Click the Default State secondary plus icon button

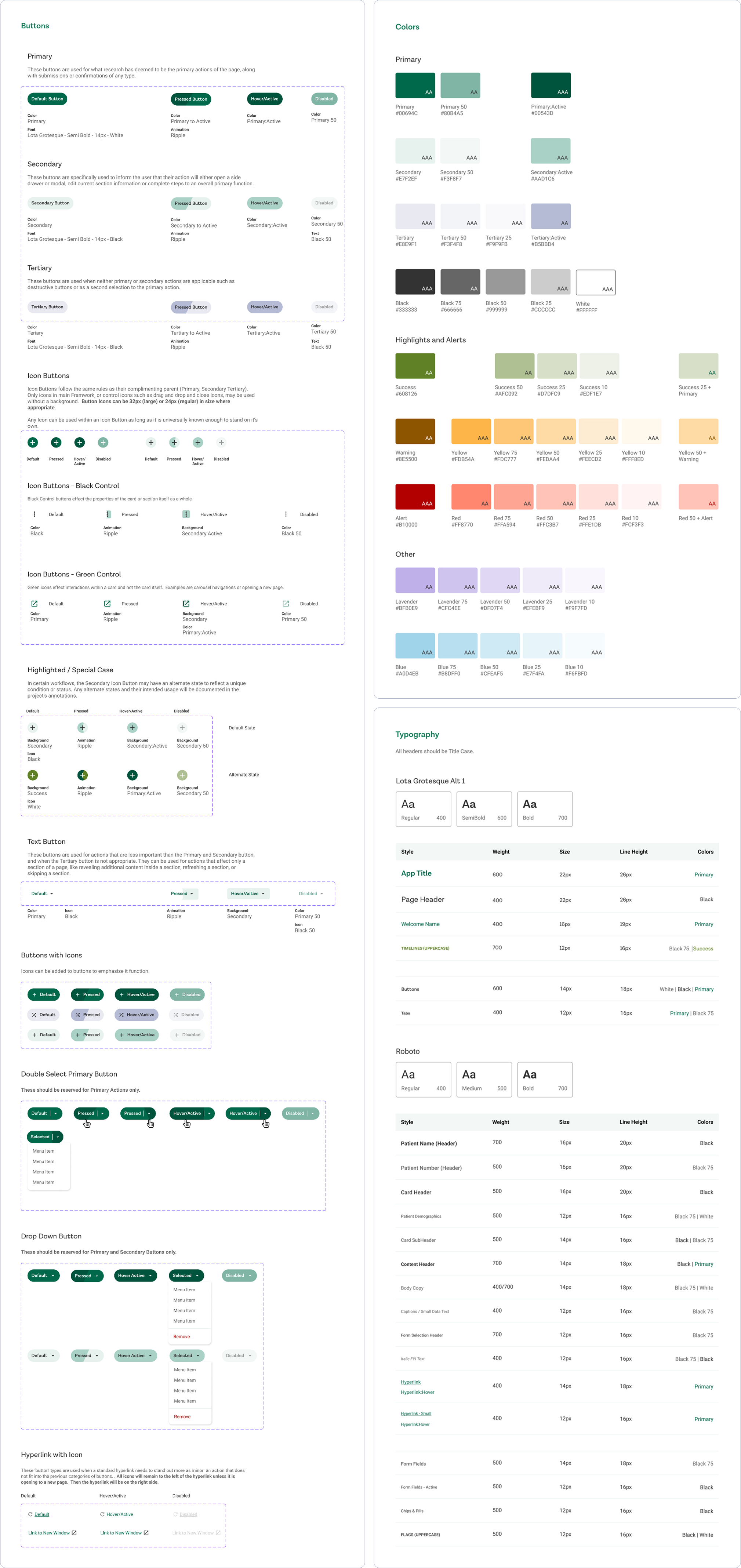pyautogui.click(x=33, y=727)
